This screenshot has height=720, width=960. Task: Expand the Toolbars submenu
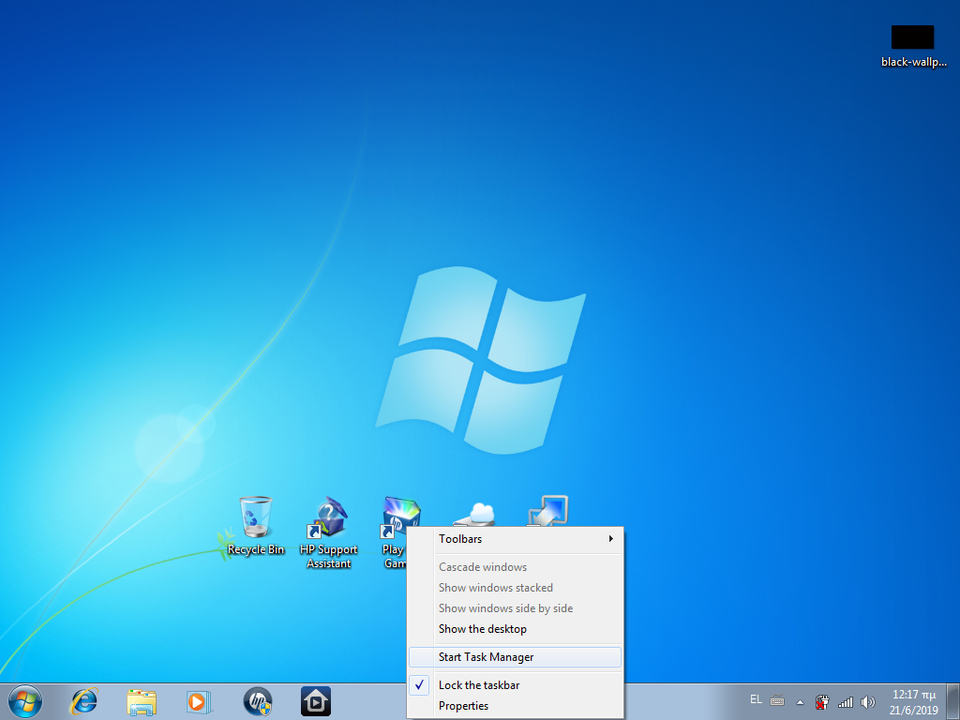pyautogui.click(x=516, y=539)
